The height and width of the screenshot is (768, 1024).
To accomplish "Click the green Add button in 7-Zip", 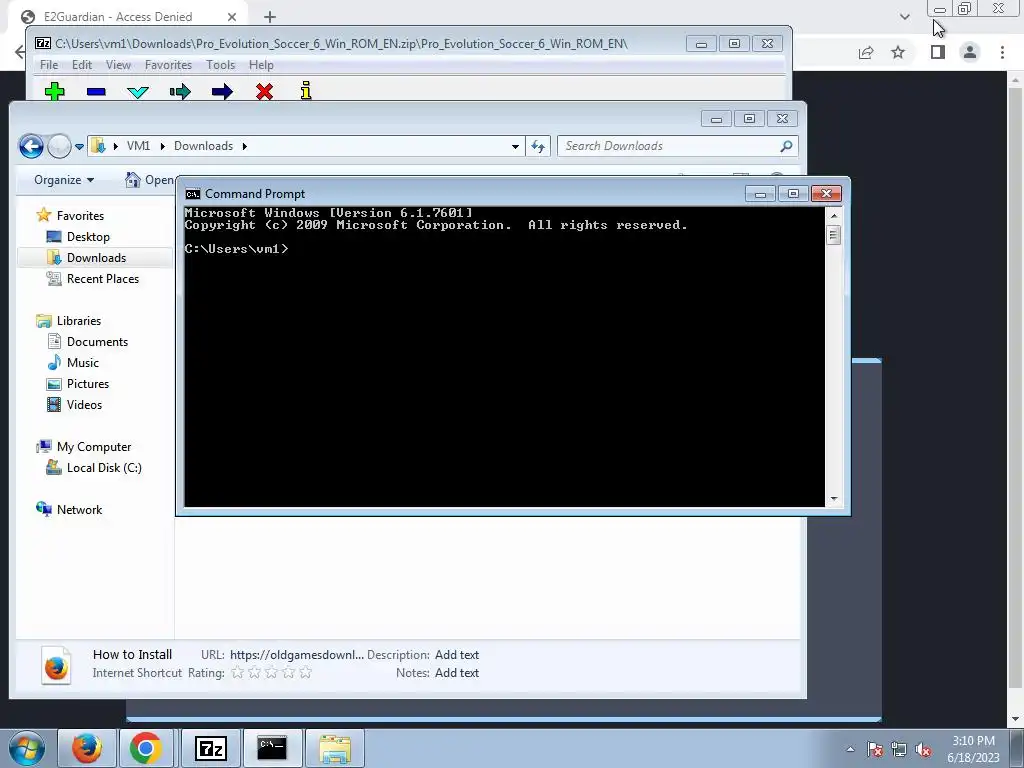I will point(55,91).
